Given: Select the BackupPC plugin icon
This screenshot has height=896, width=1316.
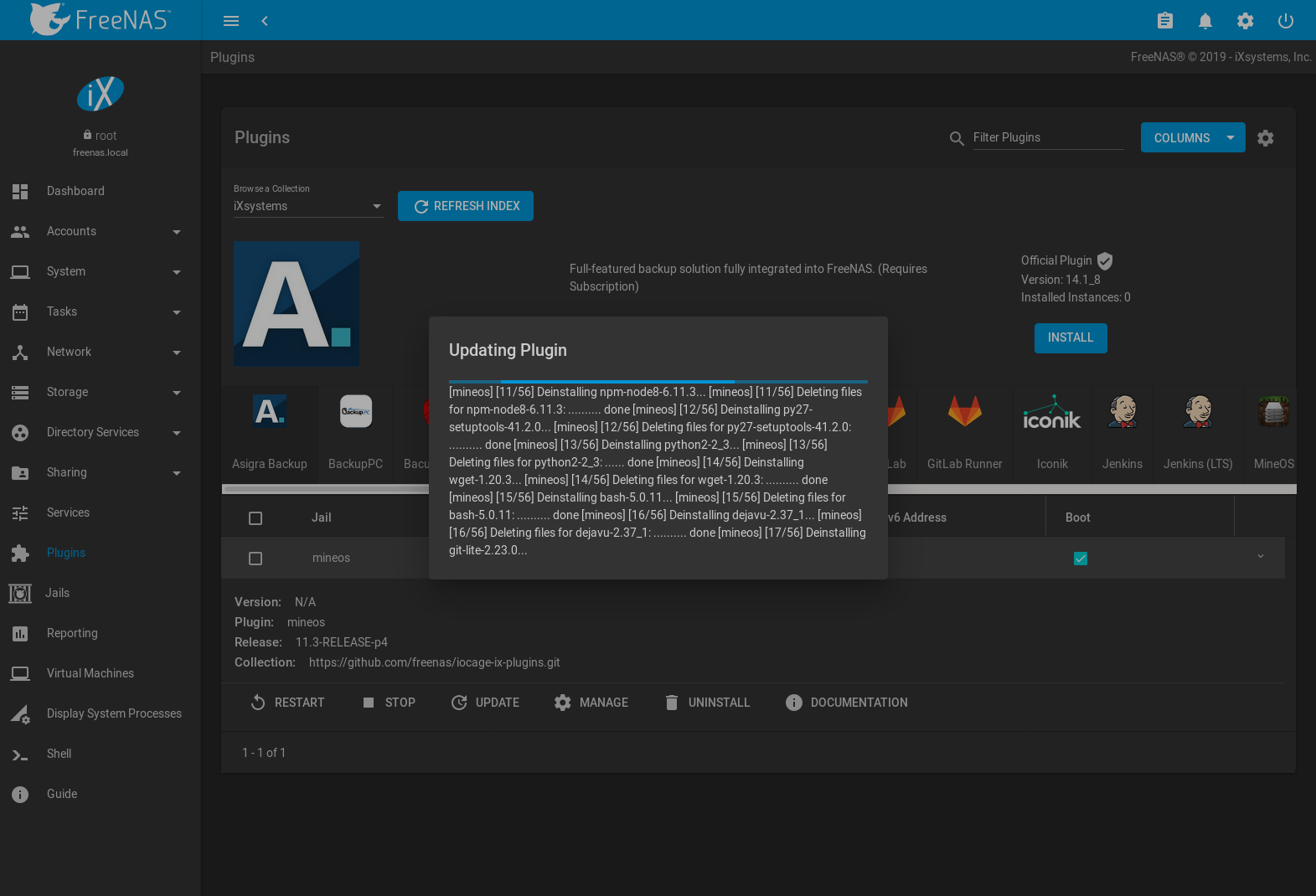Looking at the screenshot, I should click(356, 411).
